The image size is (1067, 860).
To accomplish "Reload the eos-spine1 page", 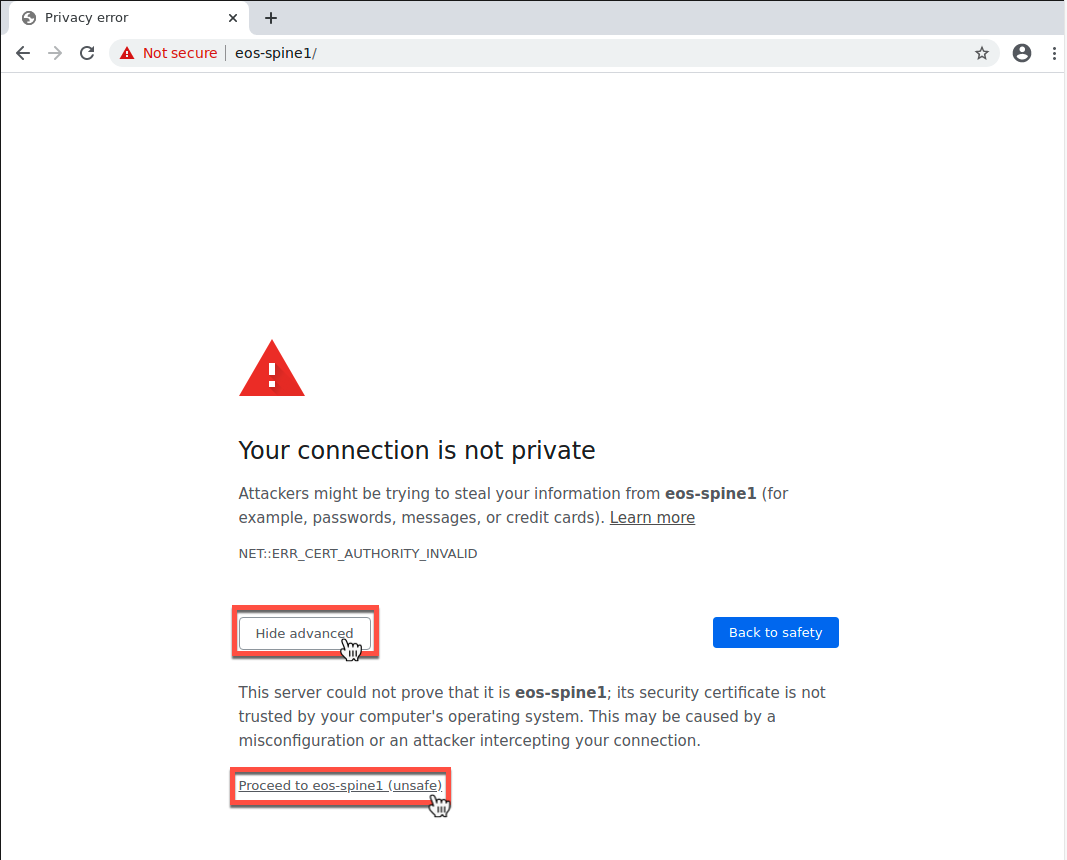I will tap(87, 53).
